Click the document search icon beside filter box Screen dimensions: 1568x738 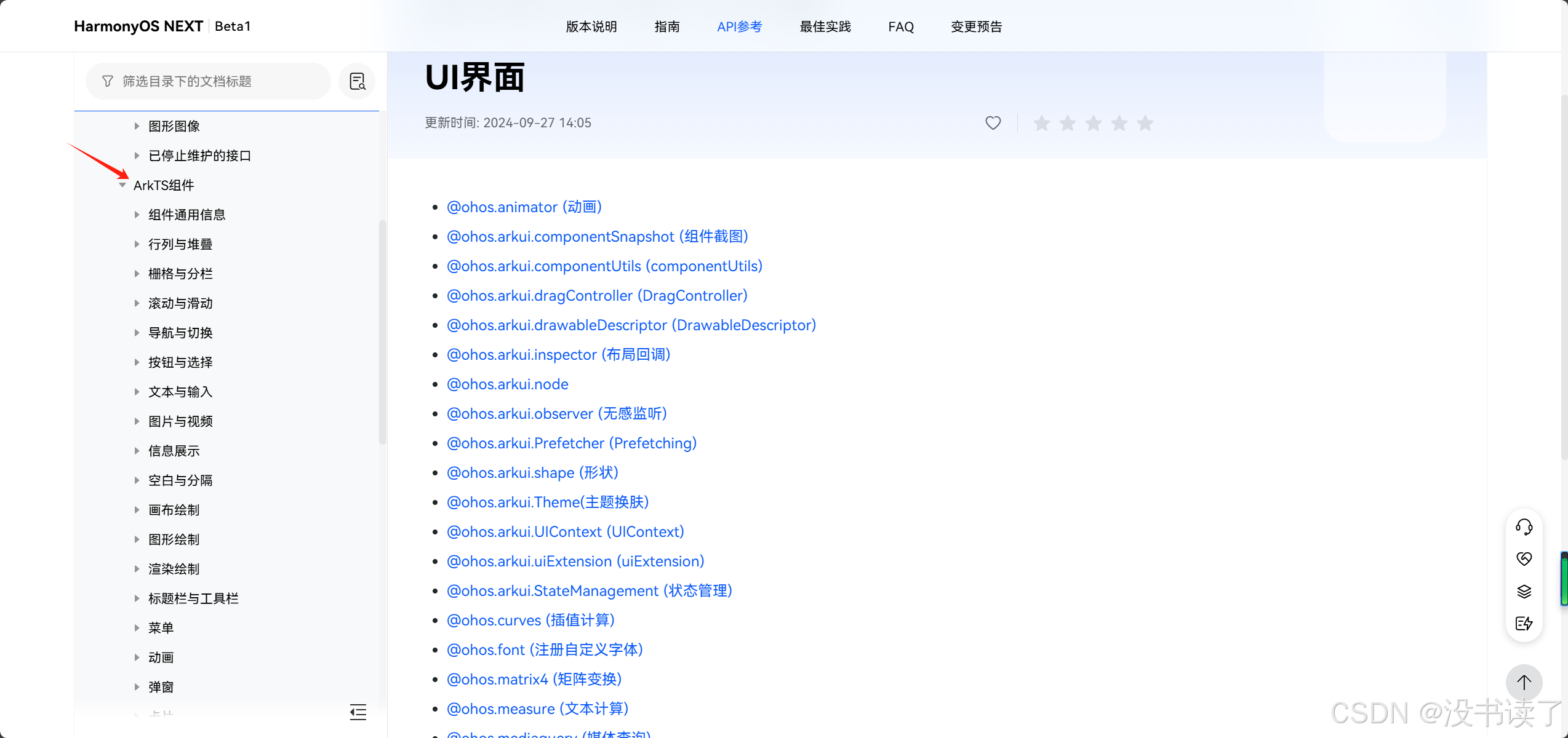[357, 81]
